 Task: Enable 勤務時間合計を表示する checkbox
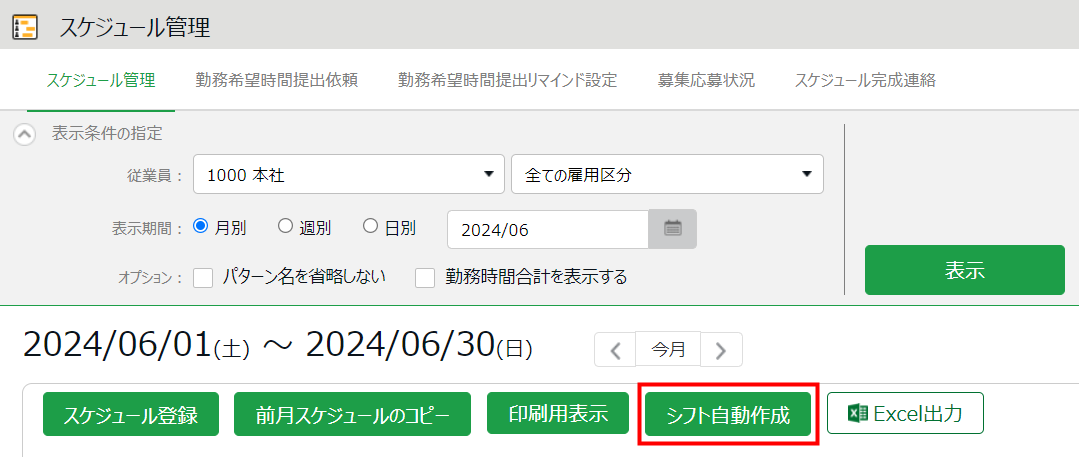click(426, 277)
